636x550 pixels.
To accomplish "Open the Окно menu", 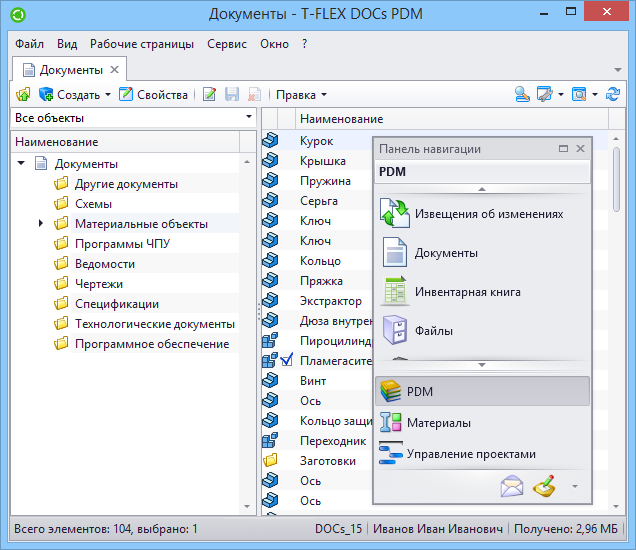I will (x=275, y=44).
